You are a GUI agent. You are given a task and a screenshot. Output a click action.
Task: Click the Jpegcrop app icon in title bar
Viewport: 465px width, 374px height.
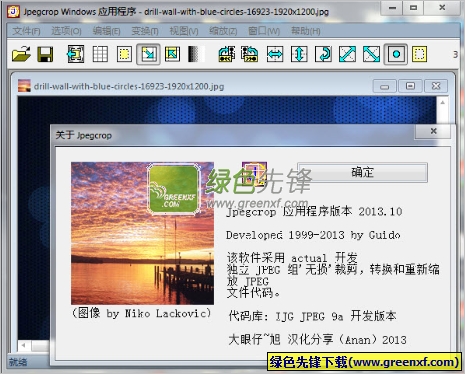pos(13,11)
